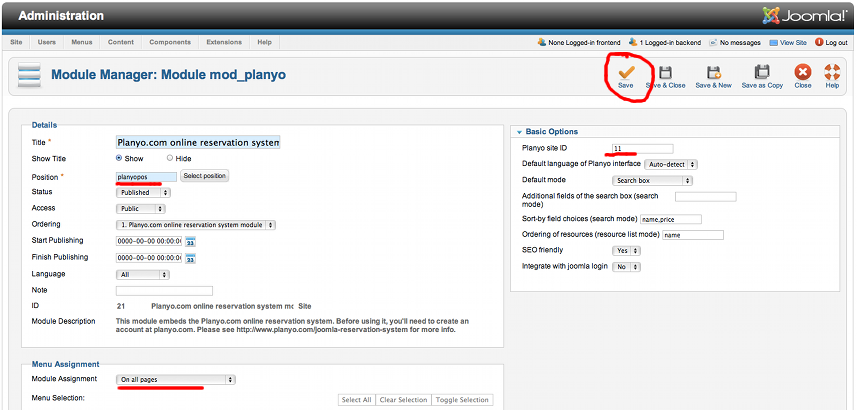The height and width of the screenshot is (410, 857).
Task: Click the Menu Selection: label
Action: [x=58, y=398]
